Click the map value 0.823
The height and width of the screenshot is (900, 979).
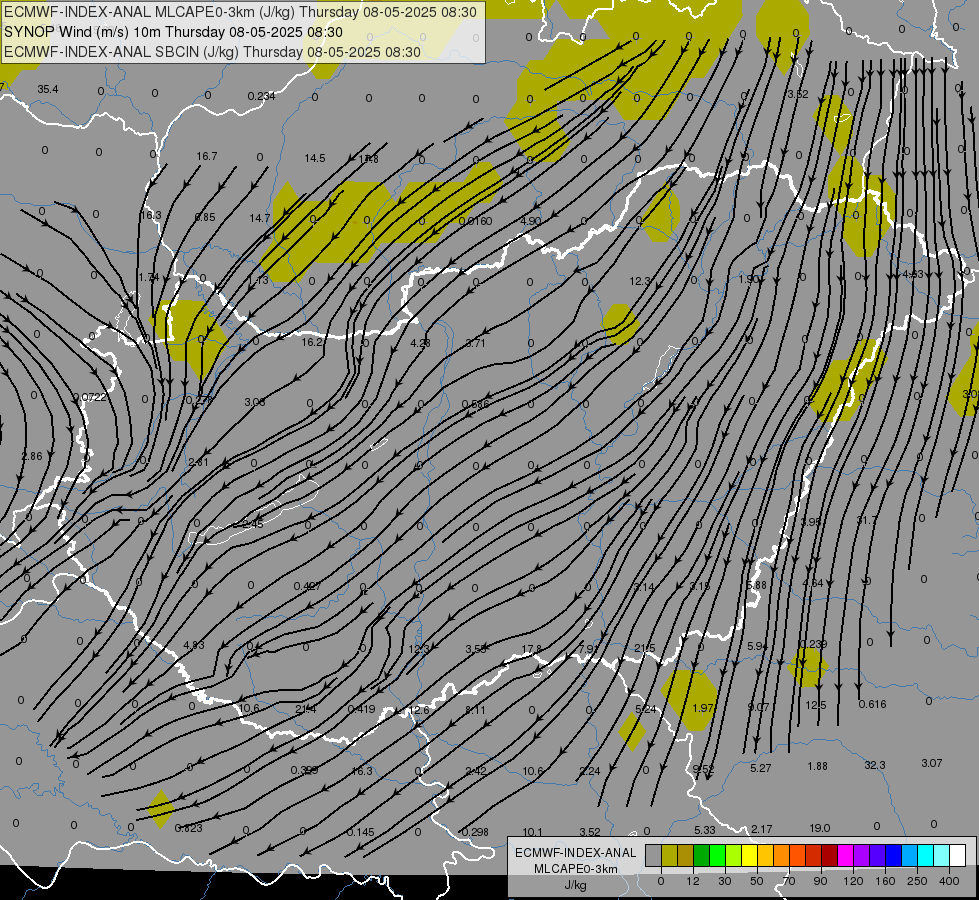pyautogui.click(x=189, y=828)
